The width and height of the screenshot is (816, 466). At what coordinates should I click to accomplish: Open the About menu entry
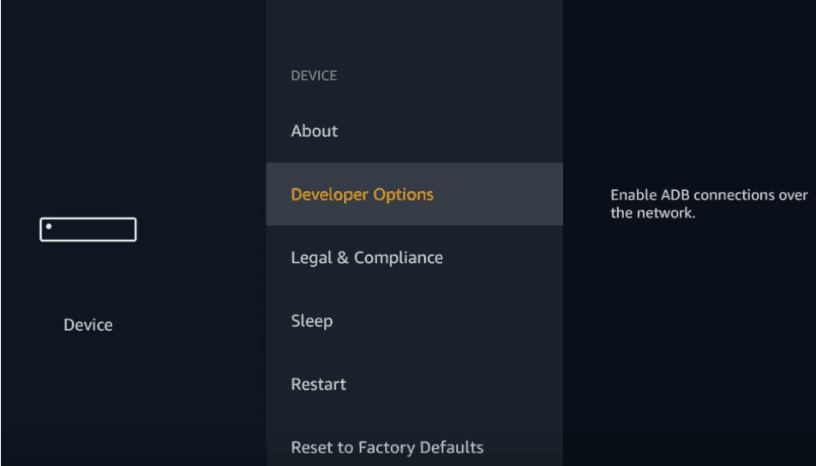414,131
